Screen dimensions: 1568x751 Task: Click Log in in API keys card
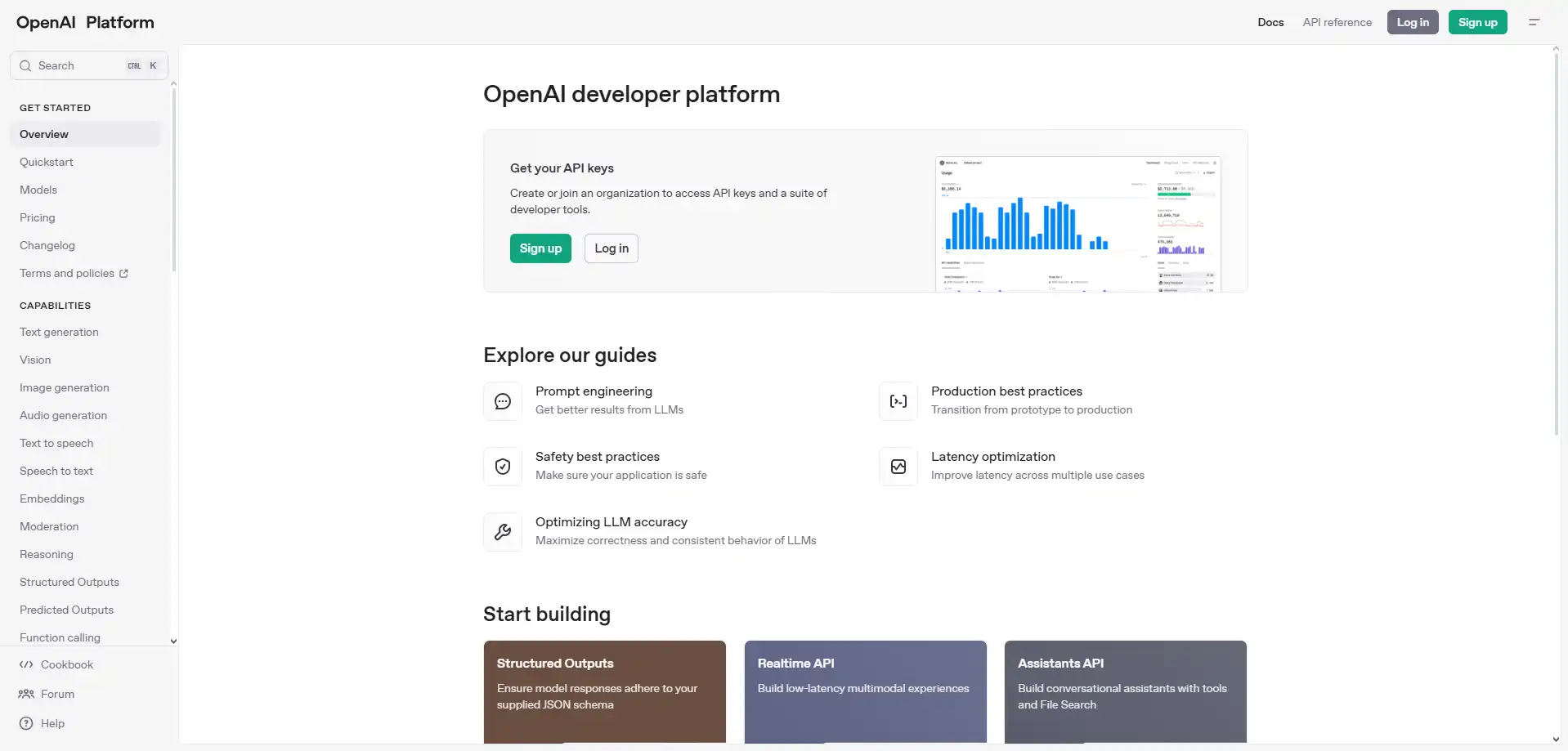pyautogui.click(x=612, y=248)
